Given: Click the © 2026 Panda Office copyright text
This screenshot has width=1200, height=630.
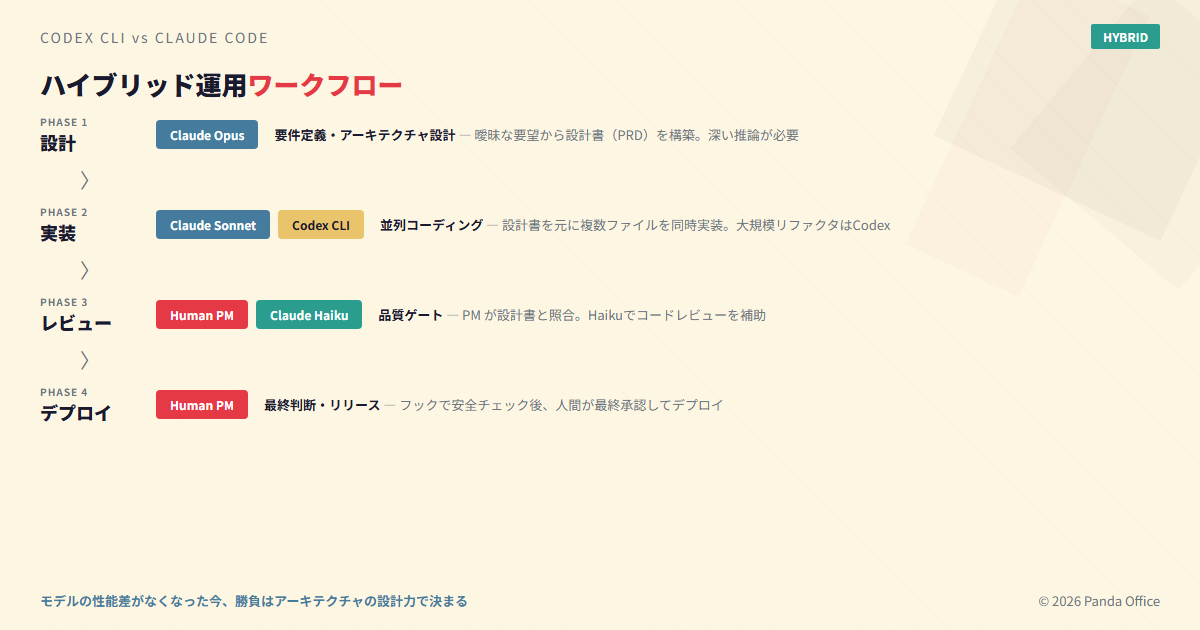Looking at the screenshot, I should [x=1098, y=601].
